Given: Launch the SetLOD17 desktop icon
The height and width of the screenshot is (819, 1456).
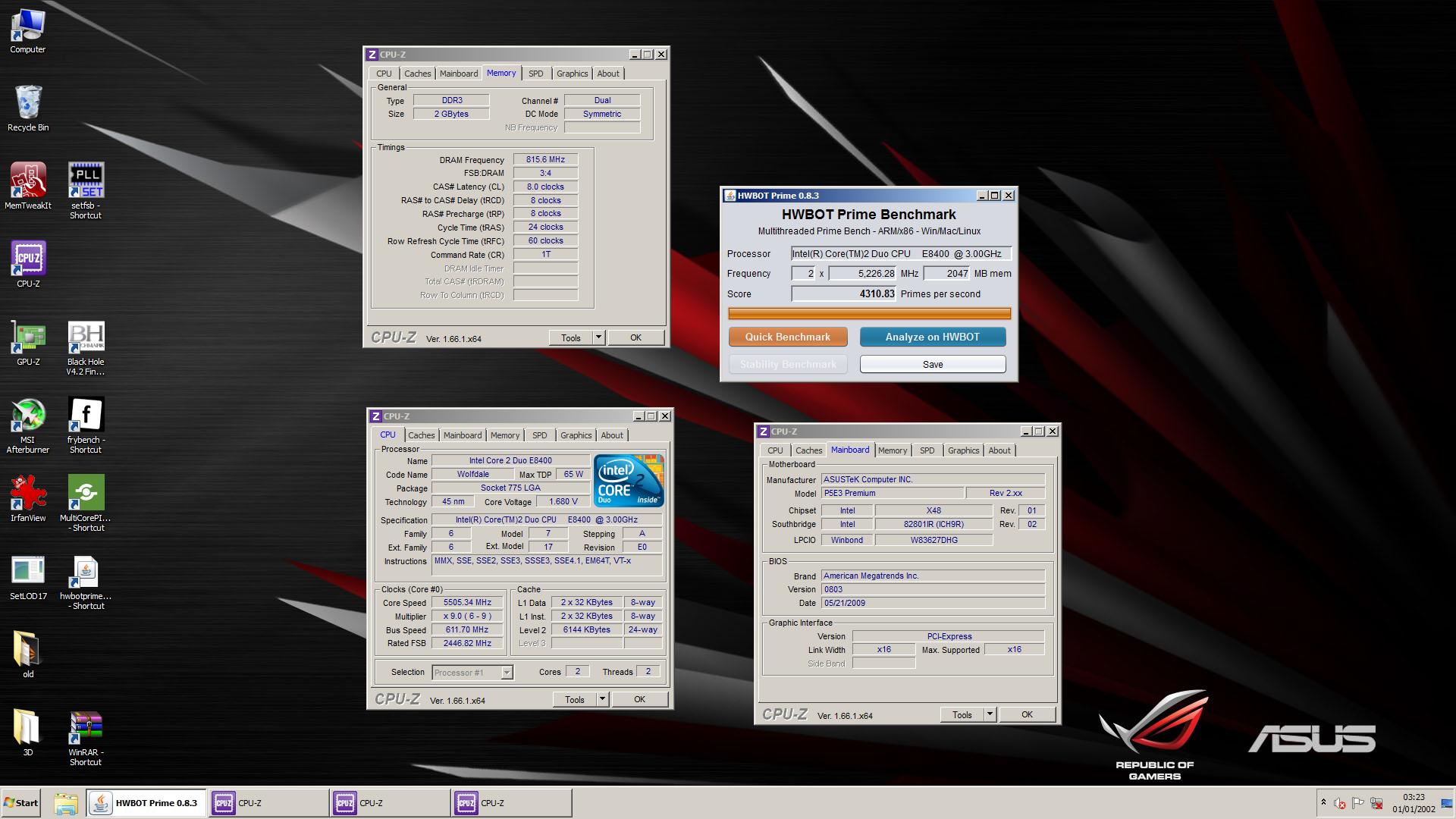Looking at the screenshot, I should pos(28,576).
